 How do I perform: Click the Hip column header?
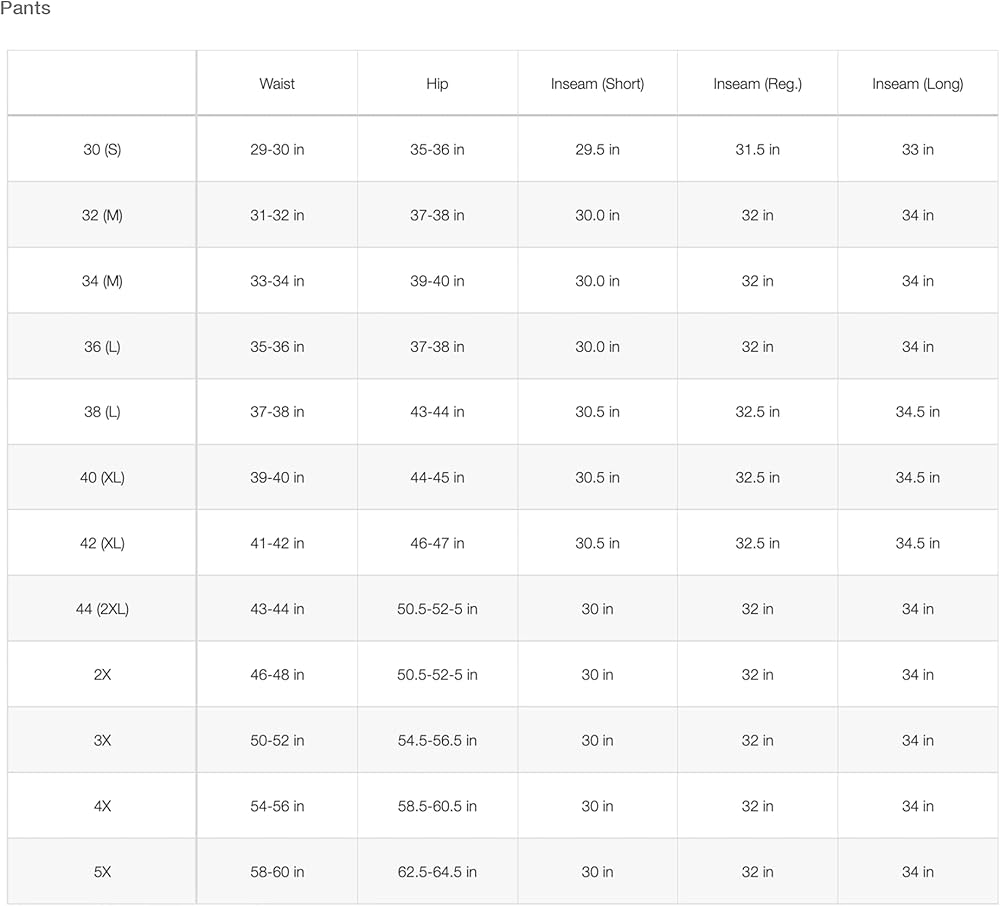pyautogui.click(x=437, y=84)
